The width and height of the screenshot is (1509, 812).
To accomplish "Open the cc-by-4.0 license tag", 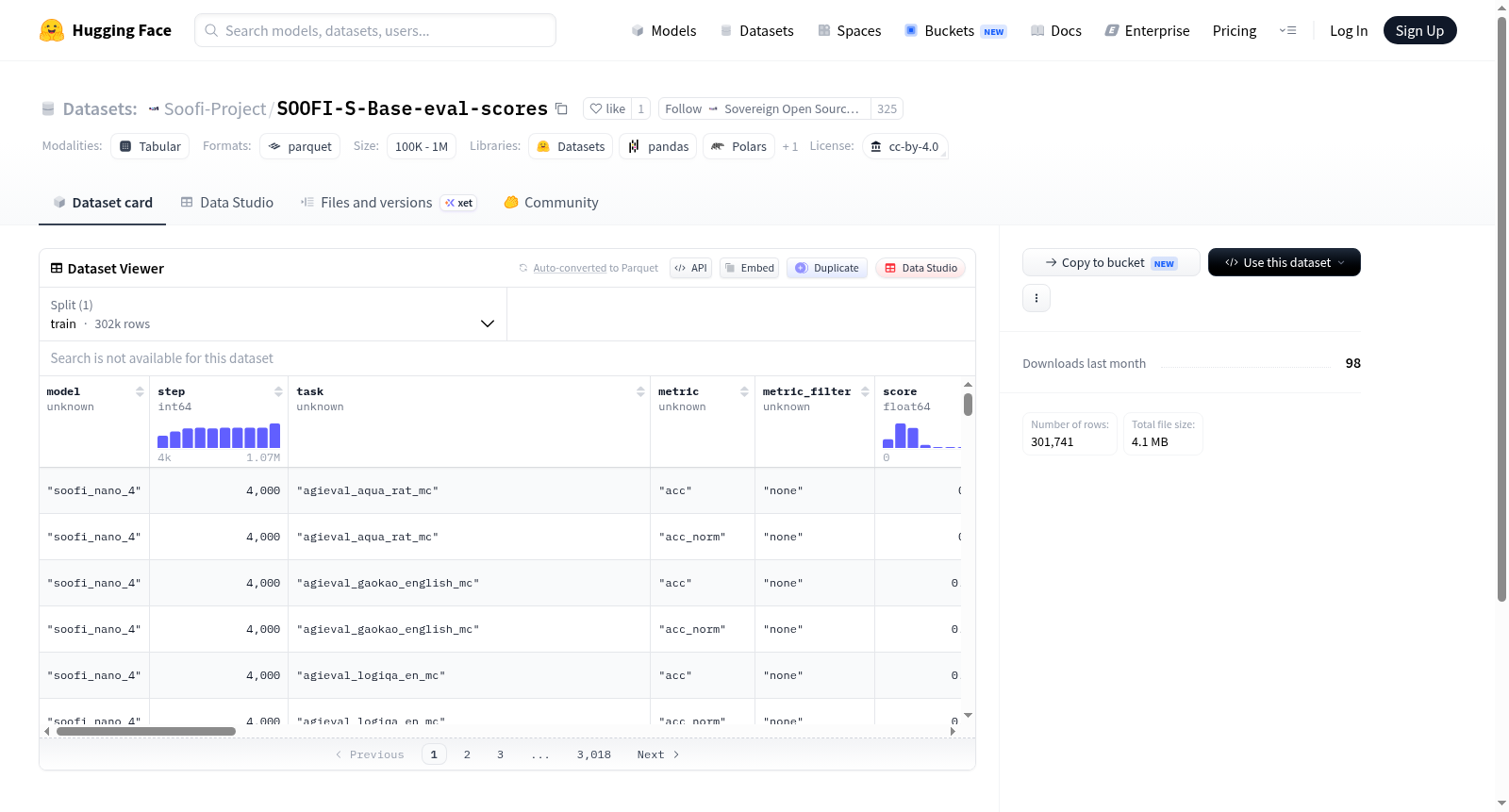I will (905, 146).
